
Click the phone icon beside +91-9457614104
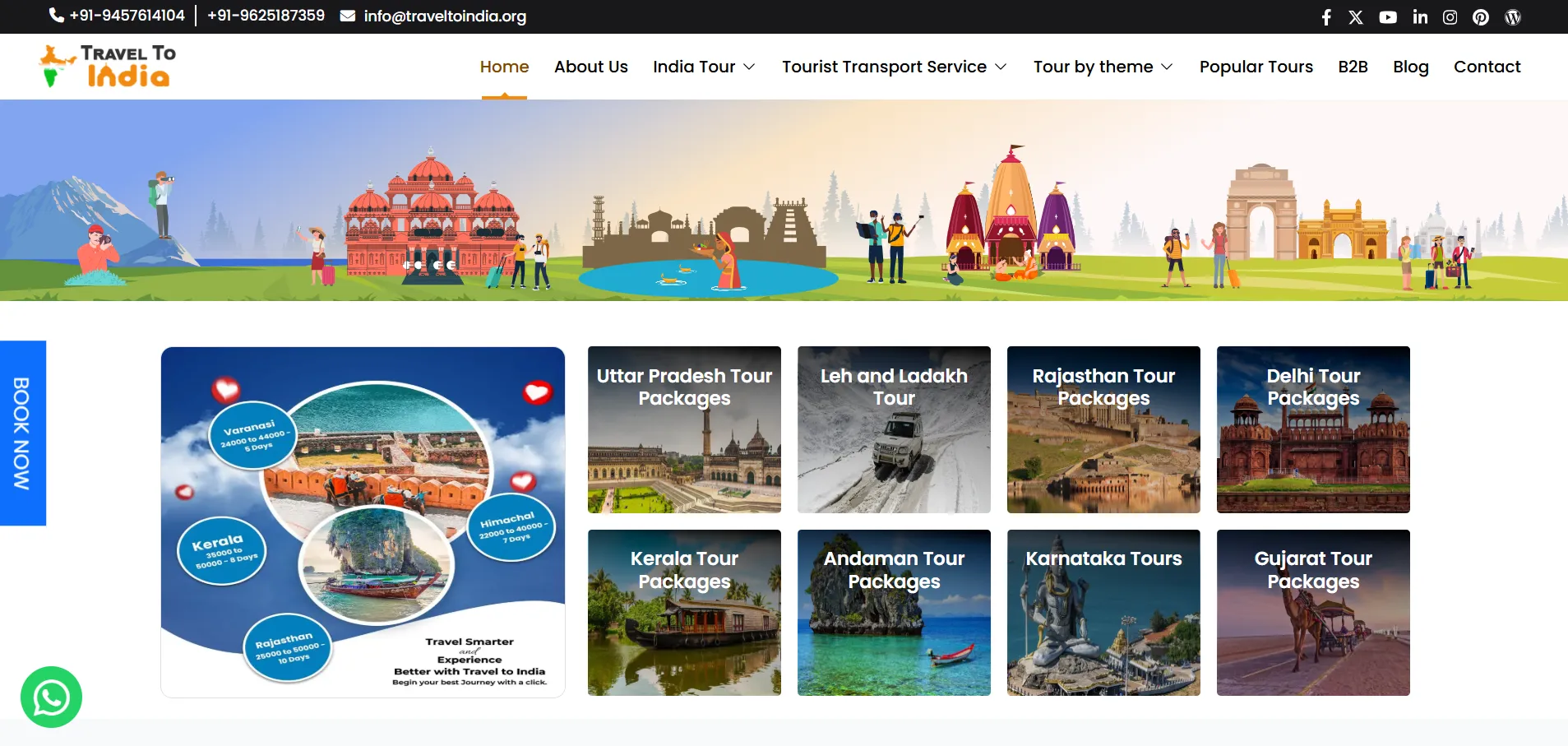coord(56,16)
